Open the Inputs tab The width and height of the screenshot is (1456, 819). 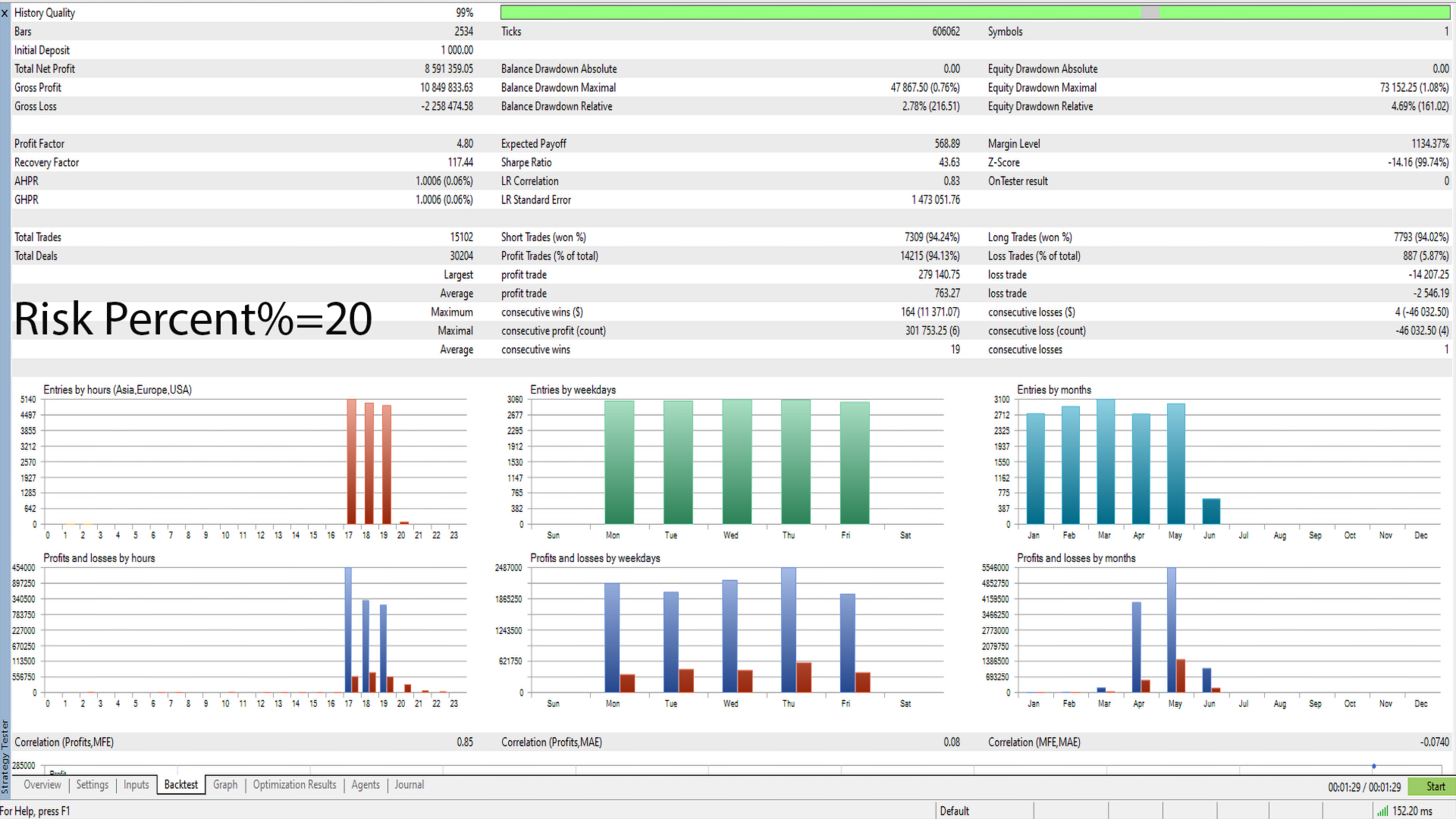click(136, 785)
